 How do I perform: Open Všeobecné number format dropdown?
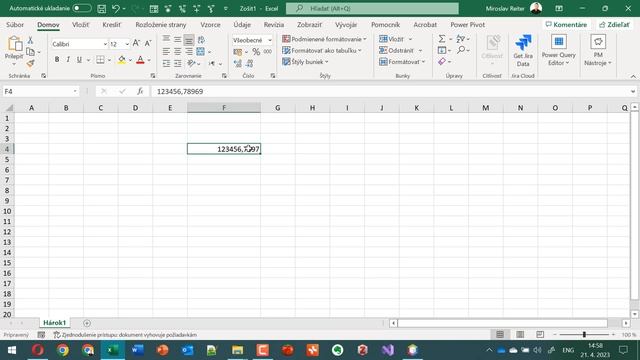click(x=269, y=40)
